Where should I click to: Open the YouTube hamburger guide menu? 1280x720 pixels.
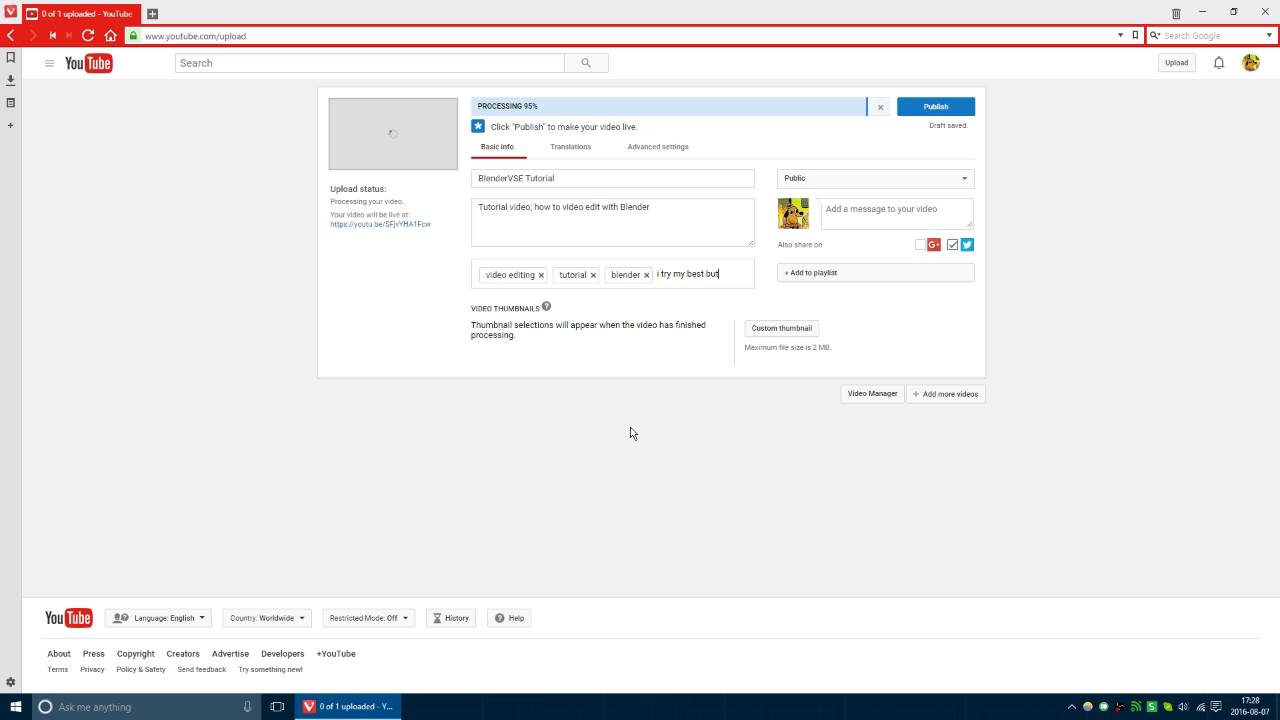point(49,63)
